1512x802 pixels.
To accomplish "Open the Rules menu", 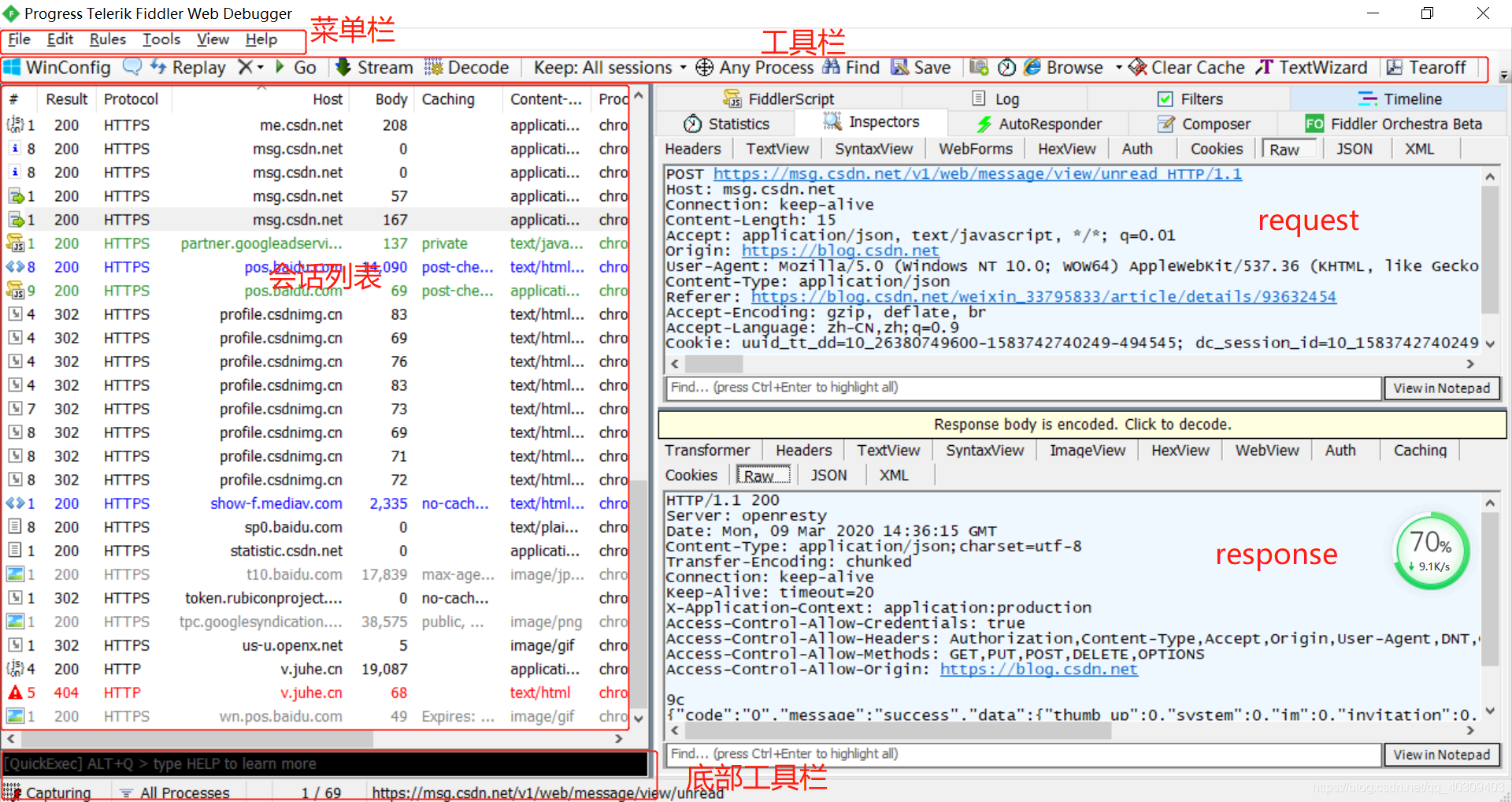I will click(108, 39).
